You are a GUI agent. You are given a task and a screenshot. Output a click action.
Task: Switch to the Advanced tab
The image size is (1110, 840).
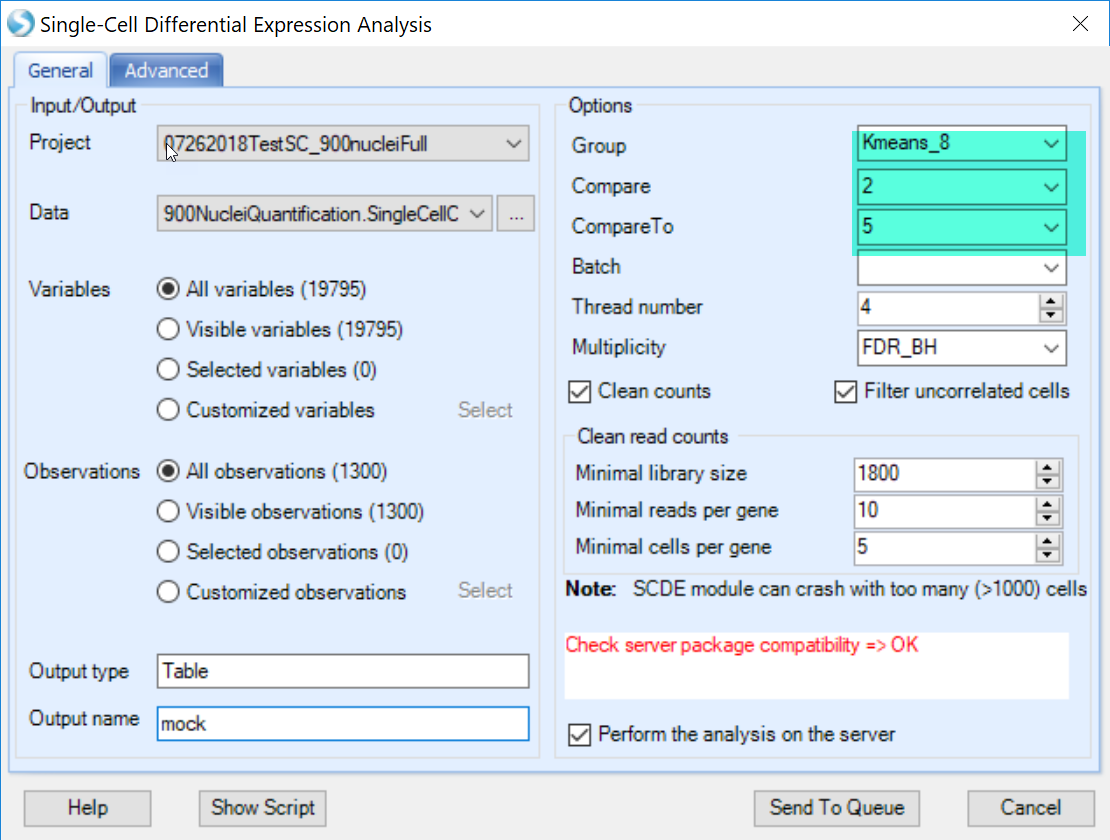pyautogui.click(x=166, y=71)
